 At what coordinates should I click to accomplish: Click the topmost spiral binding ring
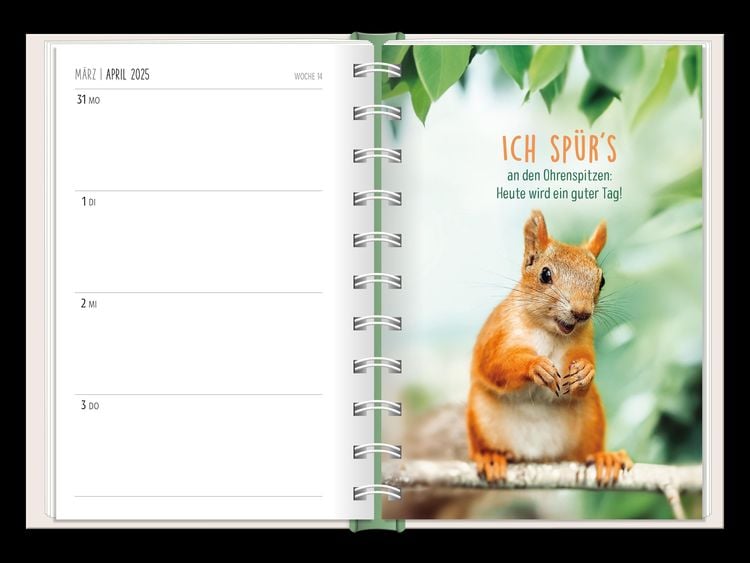click(377, 70)
